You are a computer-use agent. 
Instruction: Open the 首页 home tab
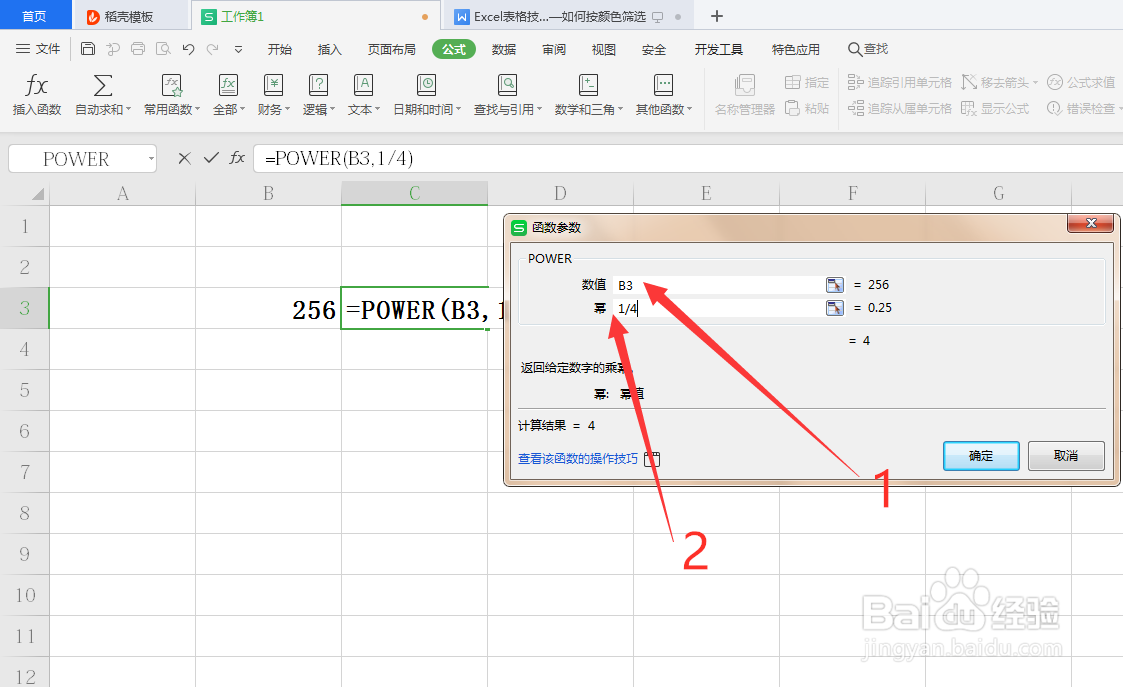pos(34,16)
